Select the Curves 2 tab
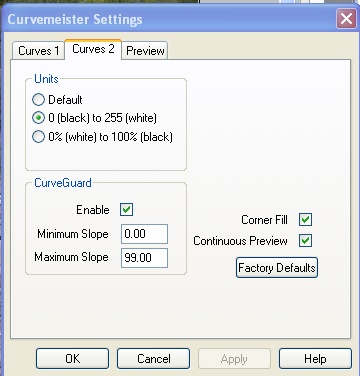The height and width of the screenshot is (376, 360). tap(93, 49)
